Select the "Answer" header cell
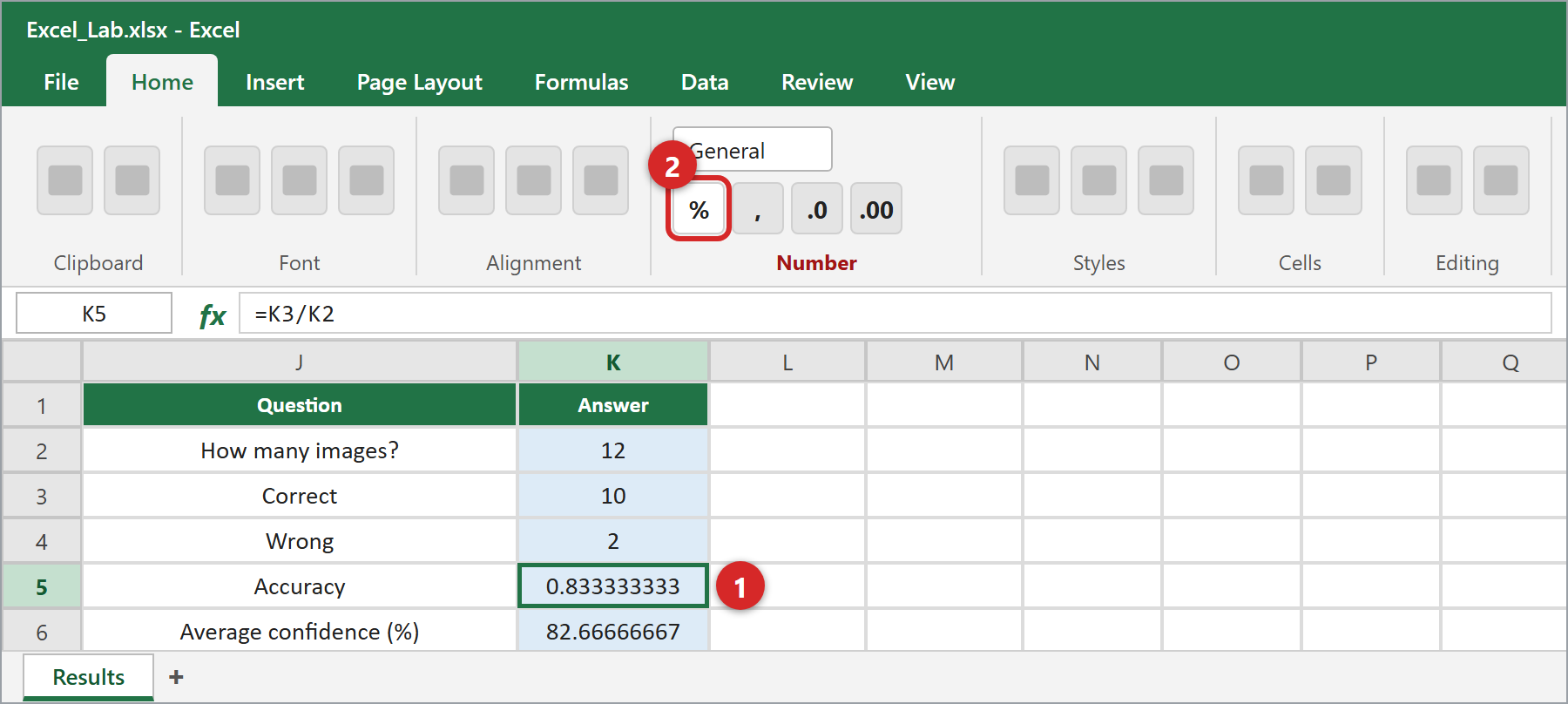Image resolution: width=1568 pixels, height=704 pixels. pyautogui.click(x=613, y=405)
